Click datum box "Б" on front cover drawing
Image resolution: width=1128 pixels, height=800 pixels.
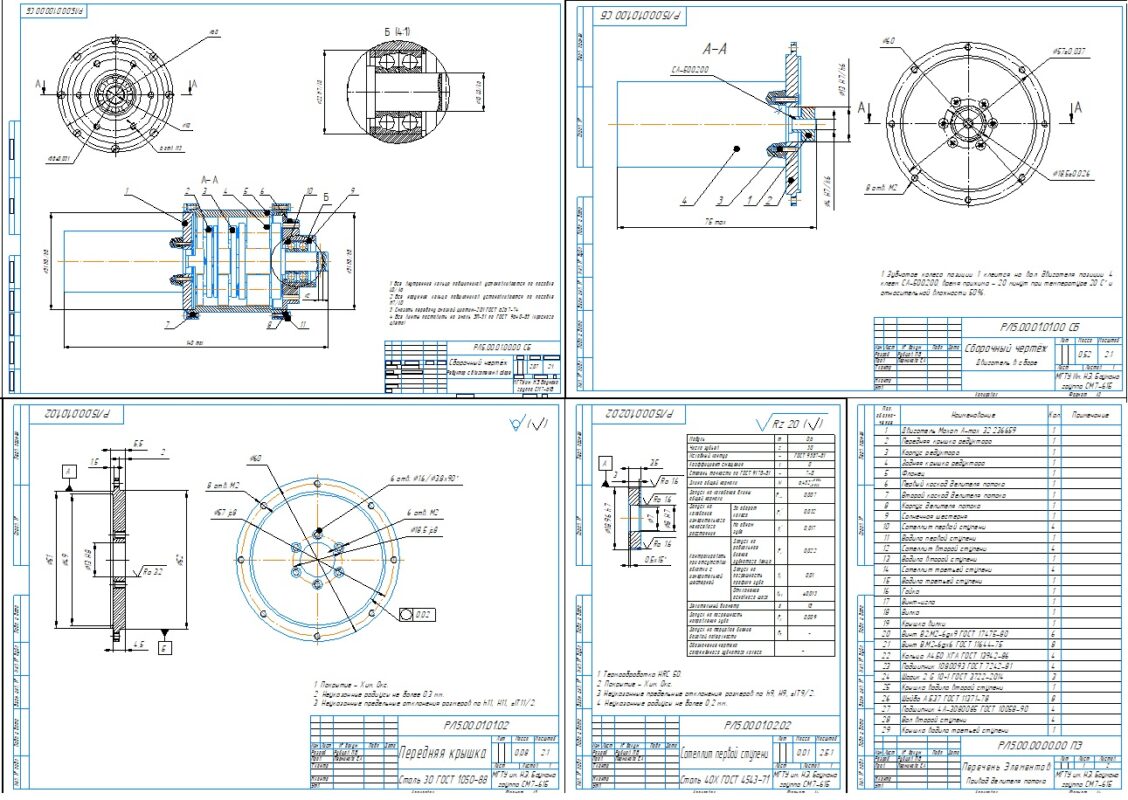pyautogui.click(x=165, y=646)
